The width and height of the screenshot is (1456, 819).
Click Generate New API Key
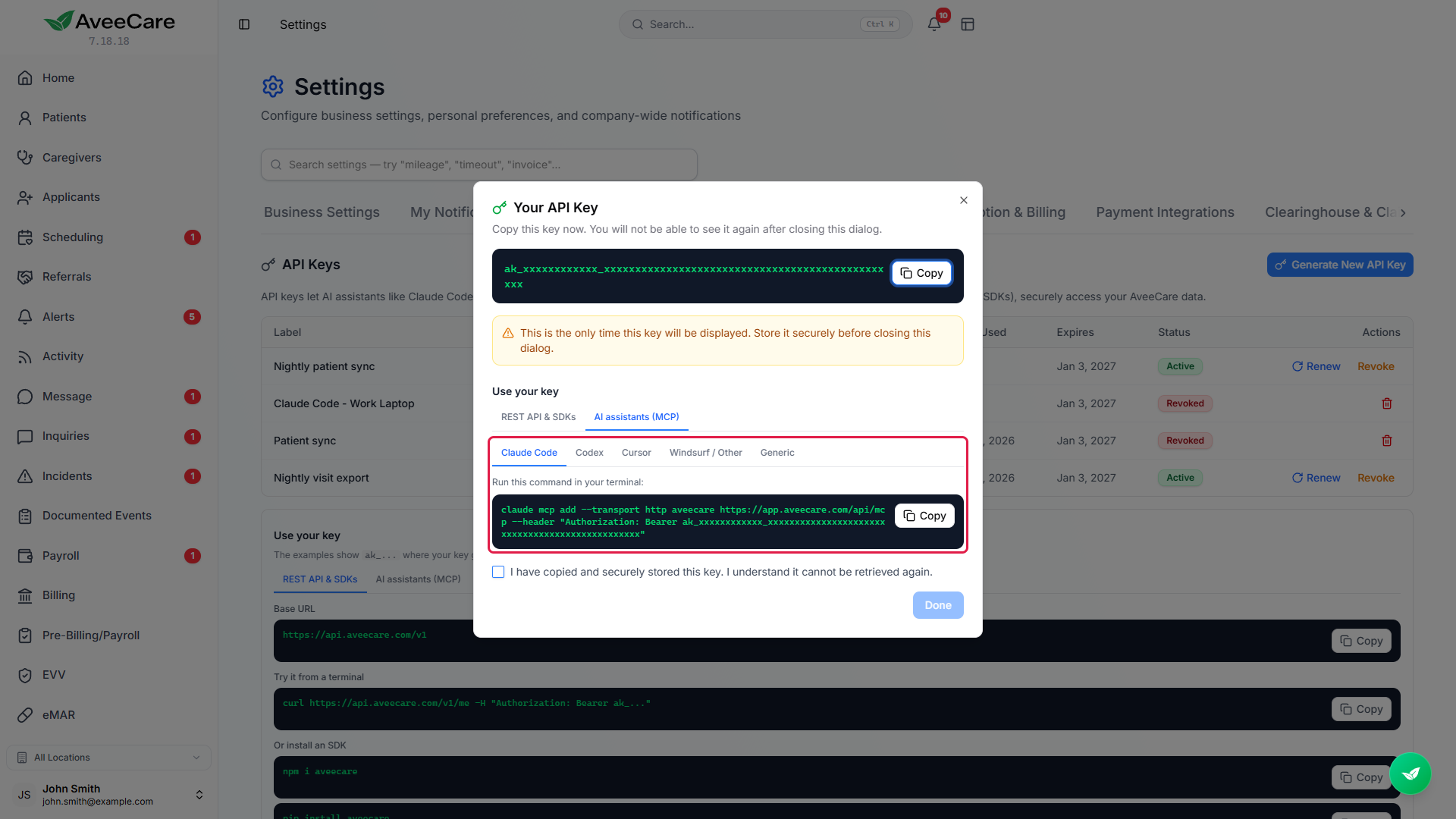click(x=1340, y=265)
